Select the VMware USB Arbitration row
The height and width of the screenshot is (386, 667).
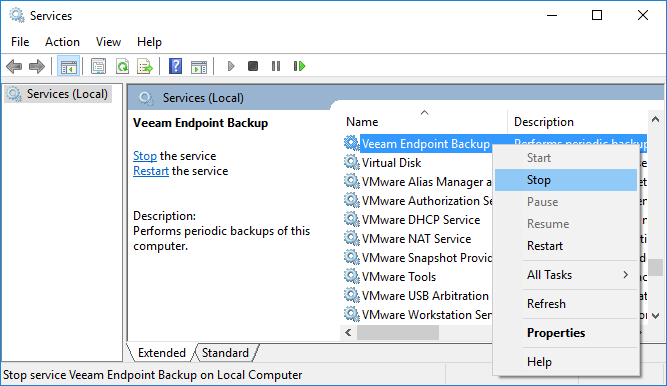(418, 295)
